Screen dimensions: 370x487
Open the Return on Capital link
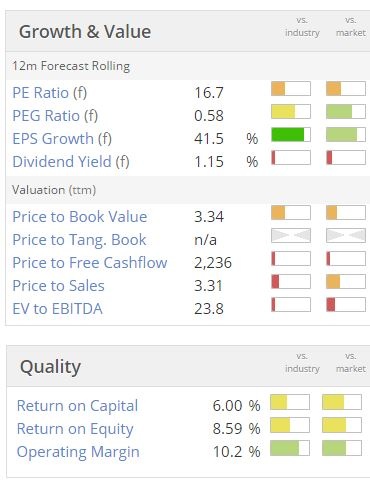point(77,406)
